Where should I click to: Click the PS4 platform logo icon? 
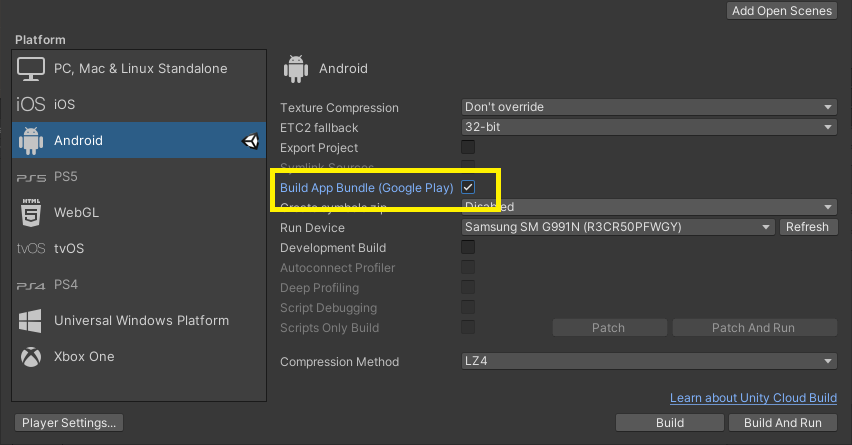[x=31, y=285]
